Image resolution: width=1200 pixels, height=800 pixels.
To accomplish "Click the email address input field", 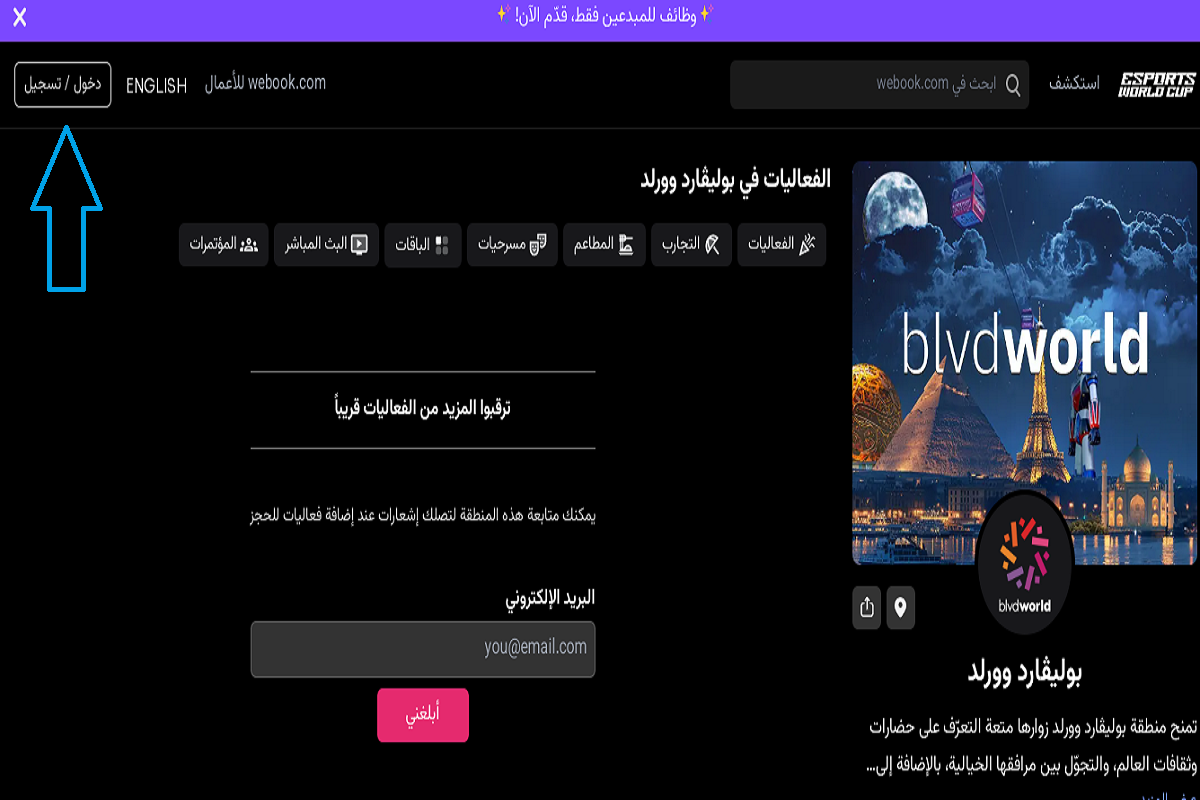I will click(422, 649).
